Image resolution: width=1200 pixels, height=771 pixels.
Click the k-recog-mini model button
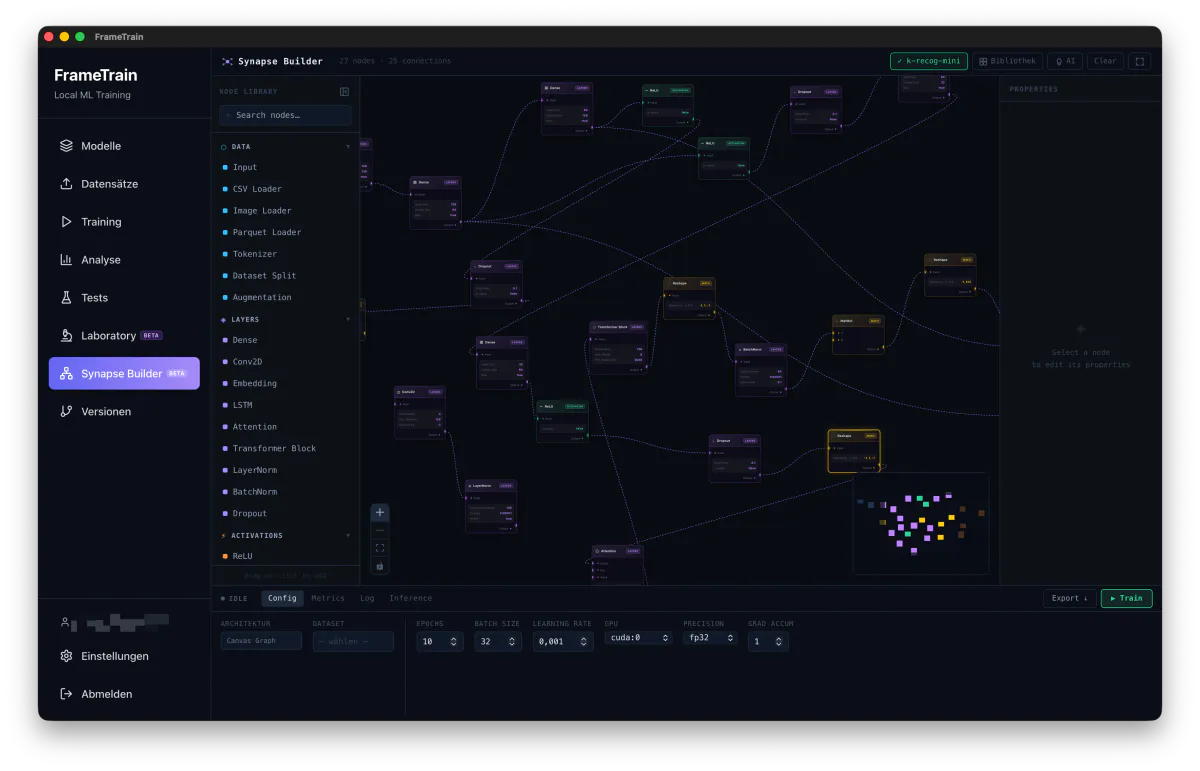point(929,61)
